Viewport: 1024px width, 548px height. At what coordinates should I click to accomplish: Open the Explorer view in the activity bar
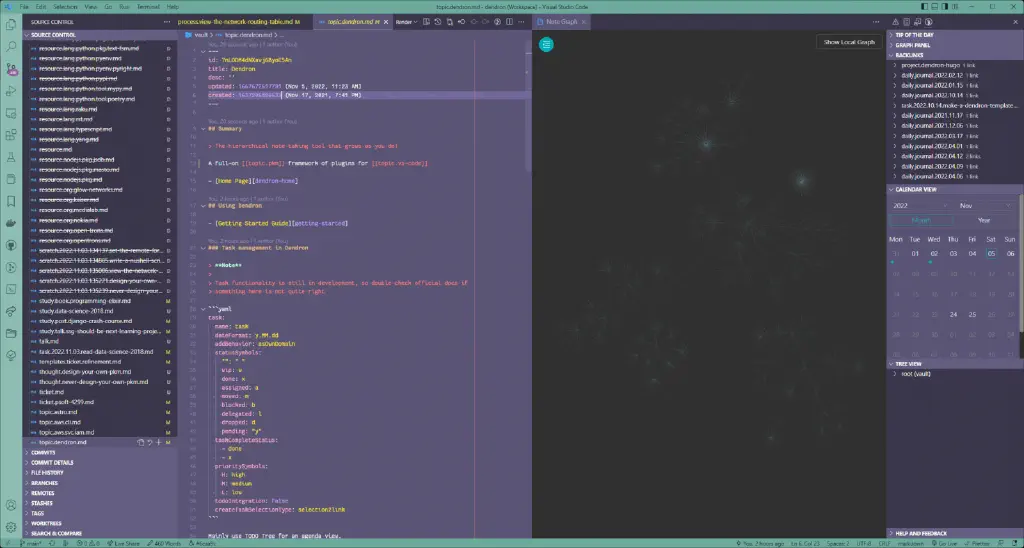coord(10,25)
